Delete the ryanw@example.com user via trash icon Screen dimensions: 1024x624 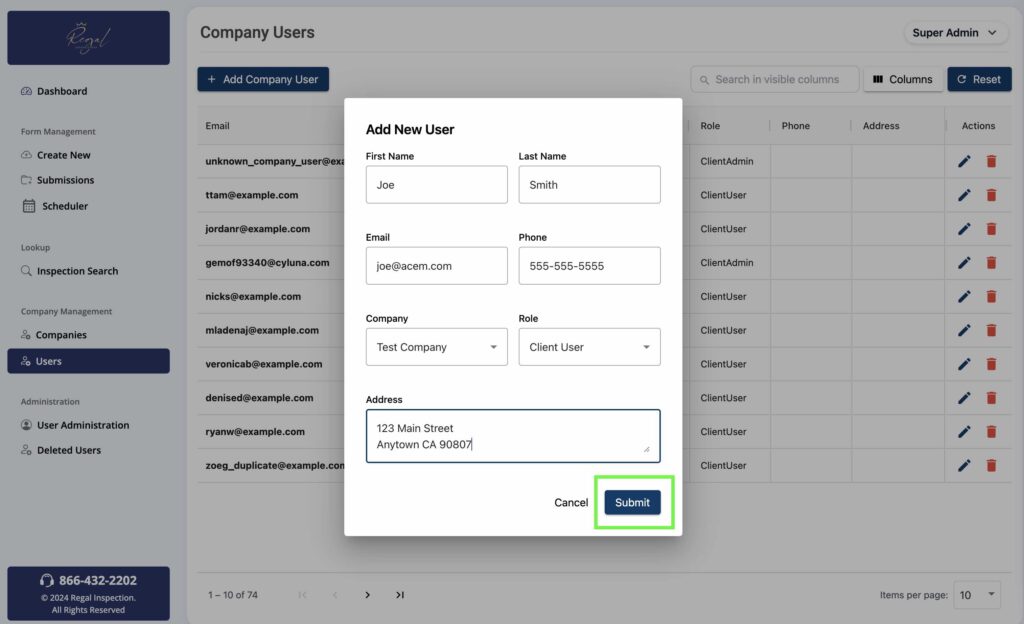tap(991, 432)
